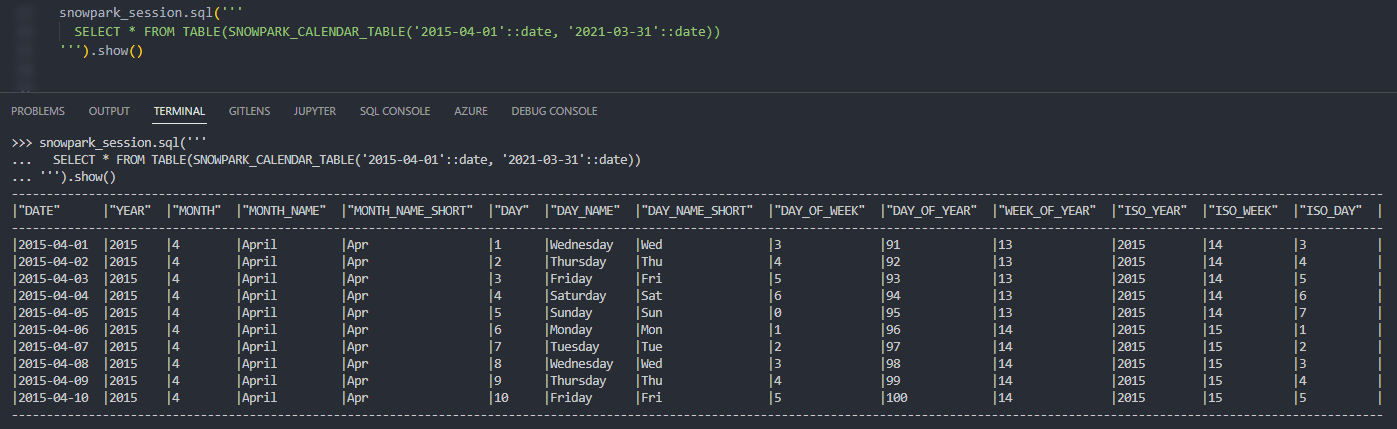Click the Mon short day name cell
This screenshot has width=1397, height=429.
pyautogui.click(x=650, y=329)
